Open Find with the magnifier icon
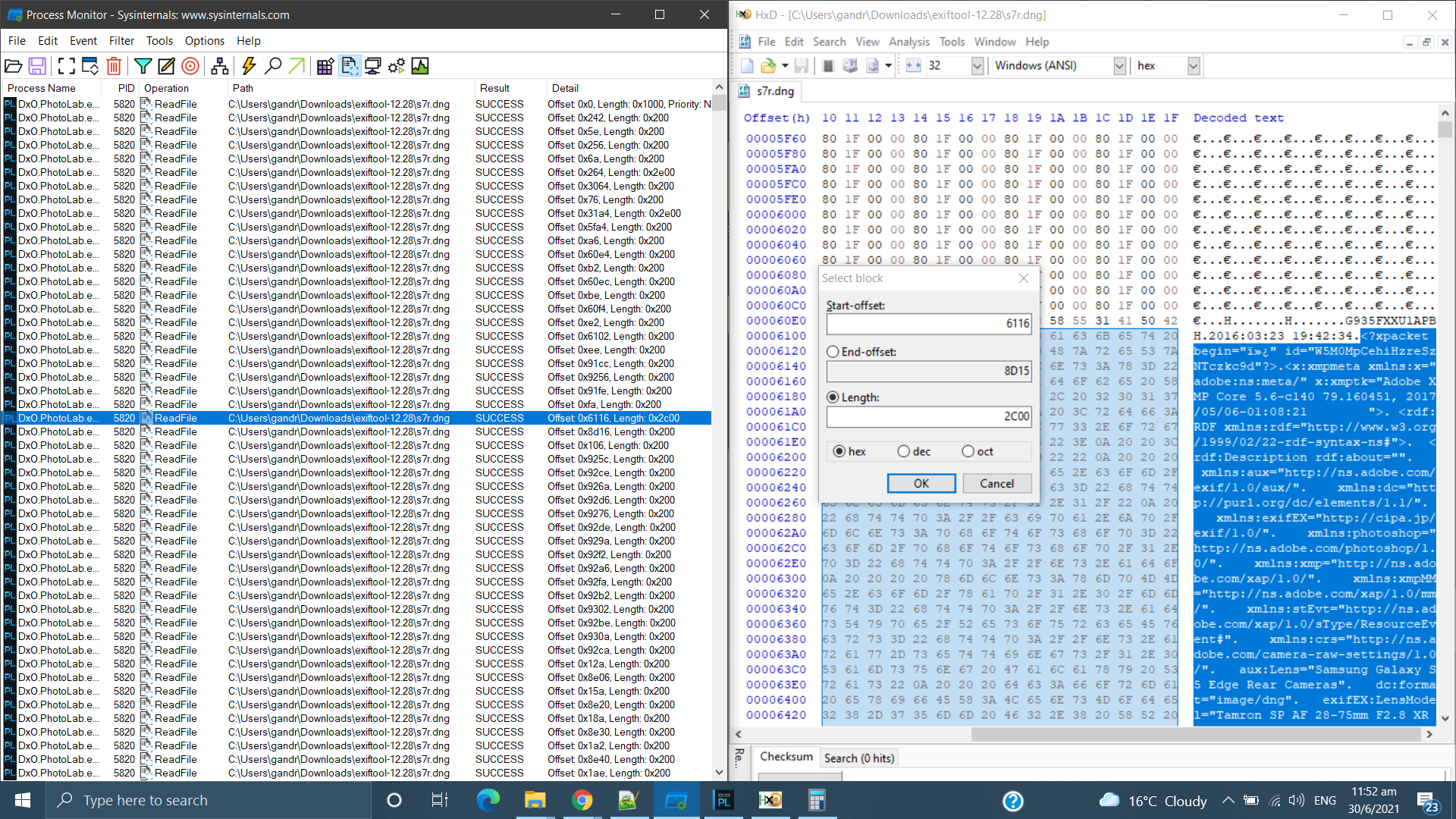The image size is (1456, 819). [272, 66]
